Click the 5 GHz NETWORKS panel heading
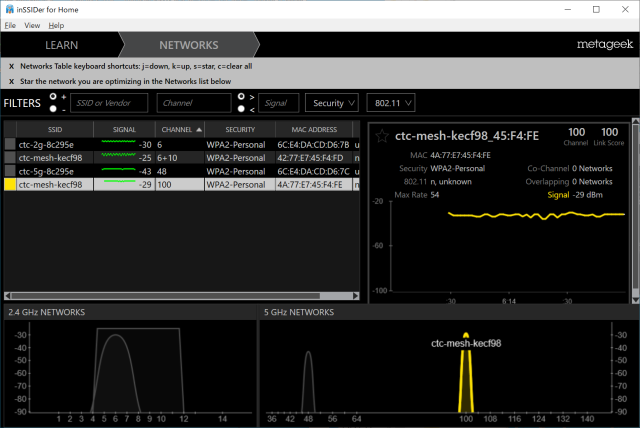 (299, 312)
